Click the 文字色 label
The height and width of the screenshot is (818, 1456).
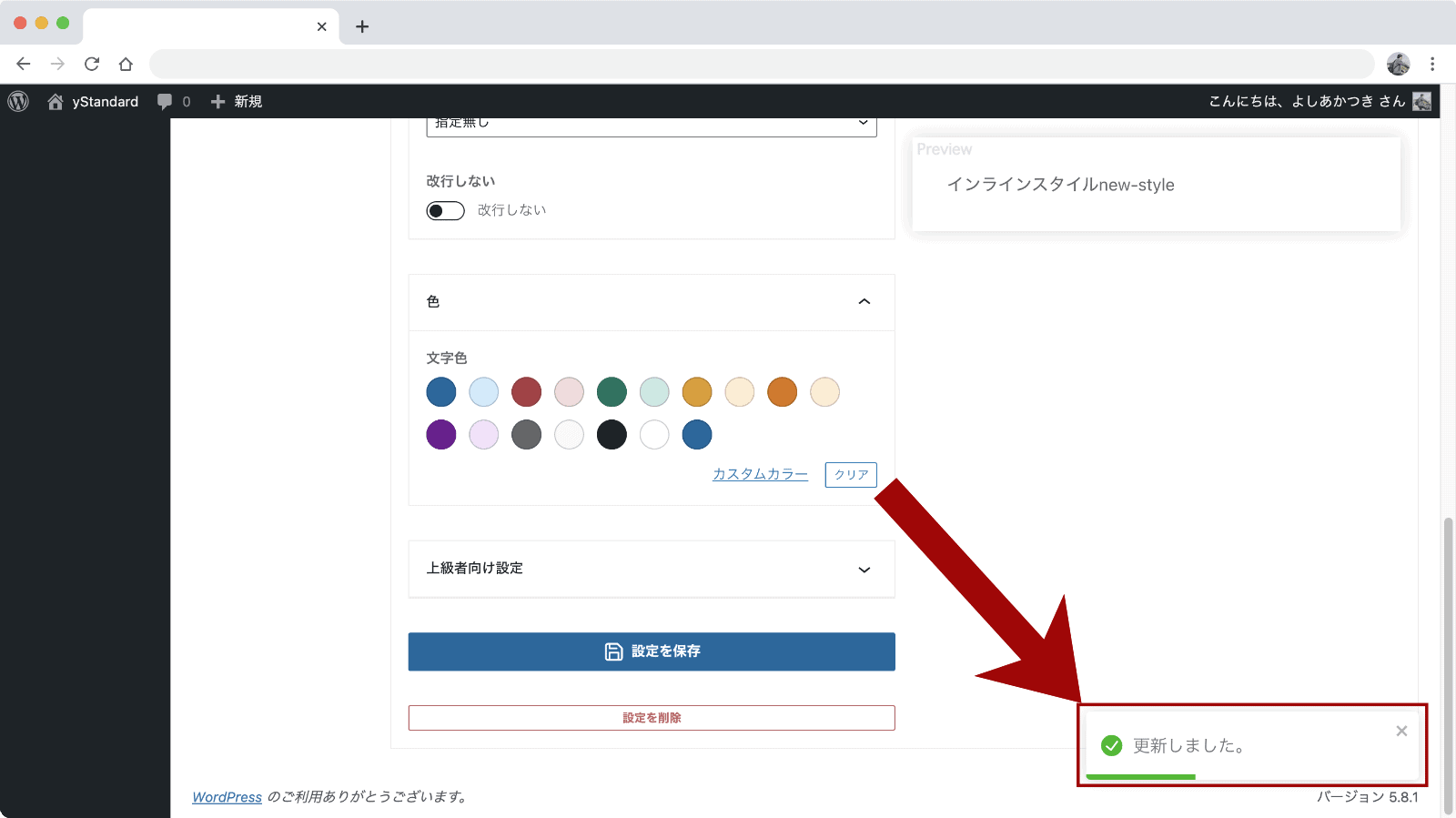point(447,358)
